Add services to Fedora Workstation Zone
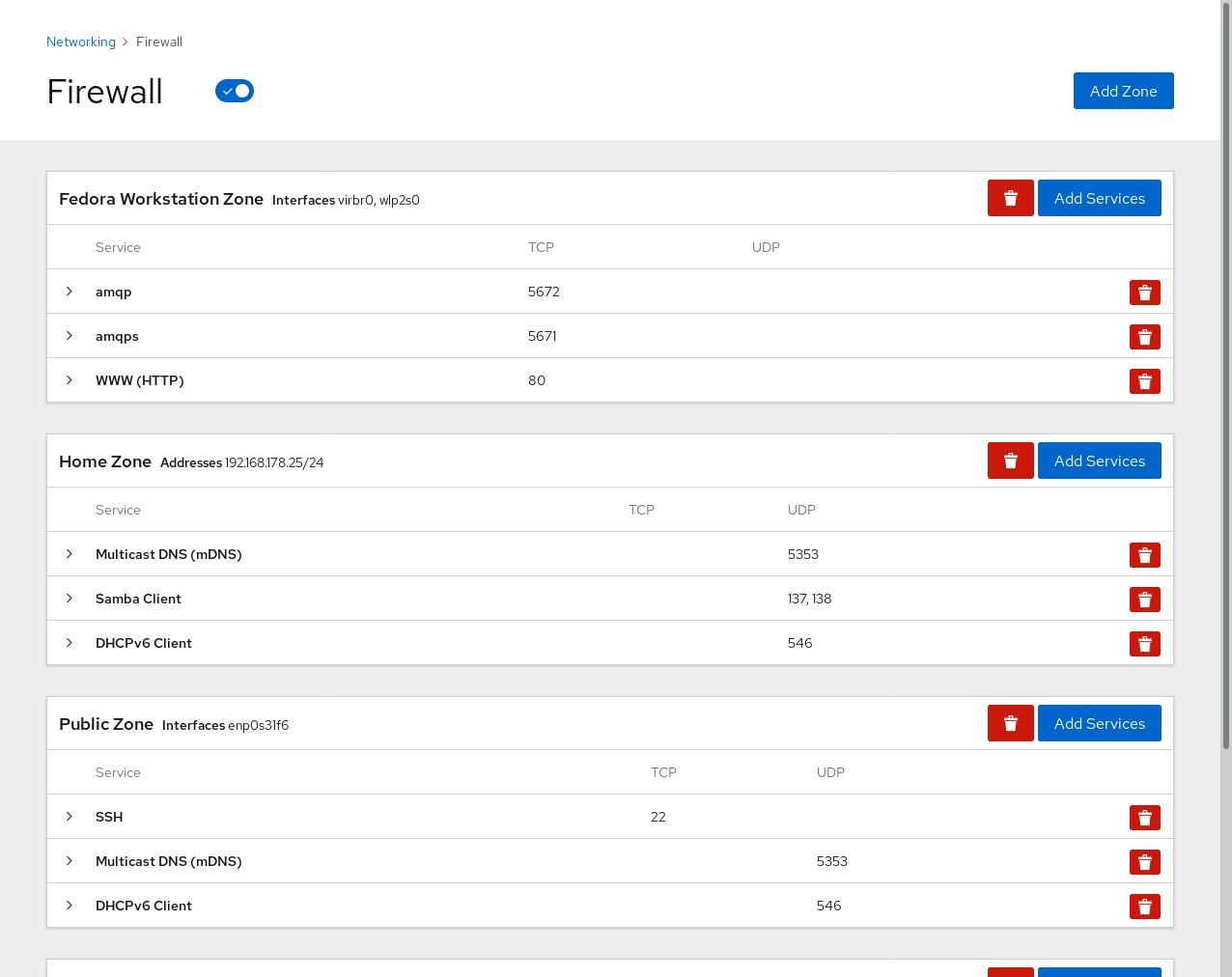 tap(1099, 198)
